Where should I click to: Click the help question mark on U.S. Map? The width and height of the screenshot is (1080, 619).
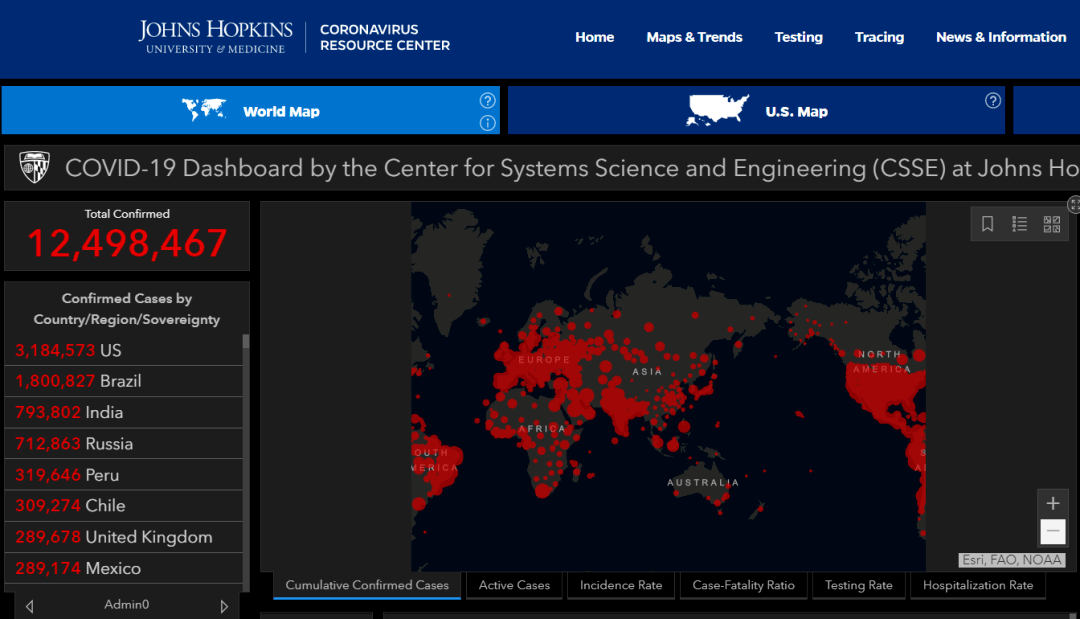coord(992,100)
